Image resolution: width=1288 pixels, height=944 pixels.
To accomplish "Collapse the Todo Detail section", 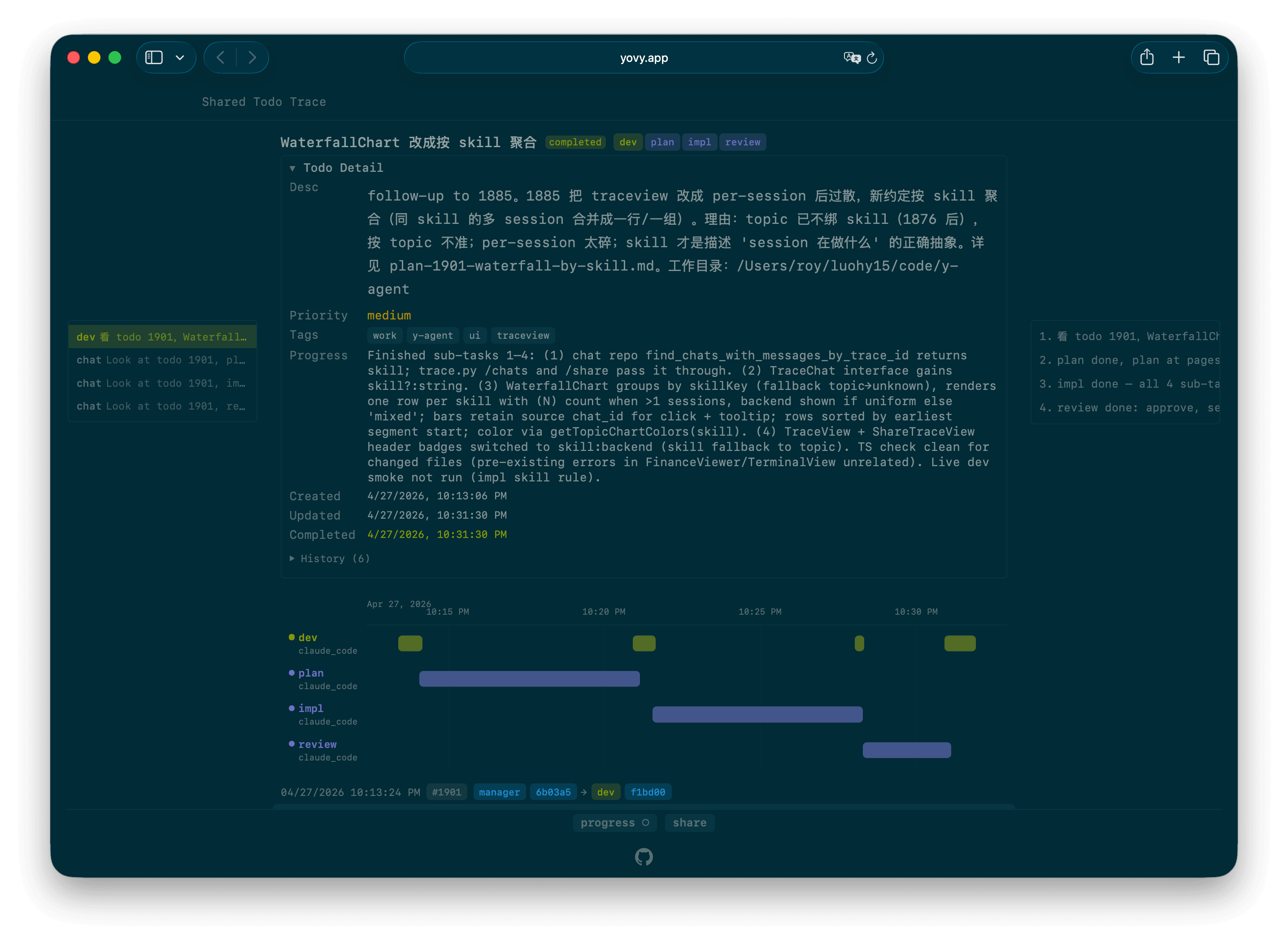I will coord(336,167).
